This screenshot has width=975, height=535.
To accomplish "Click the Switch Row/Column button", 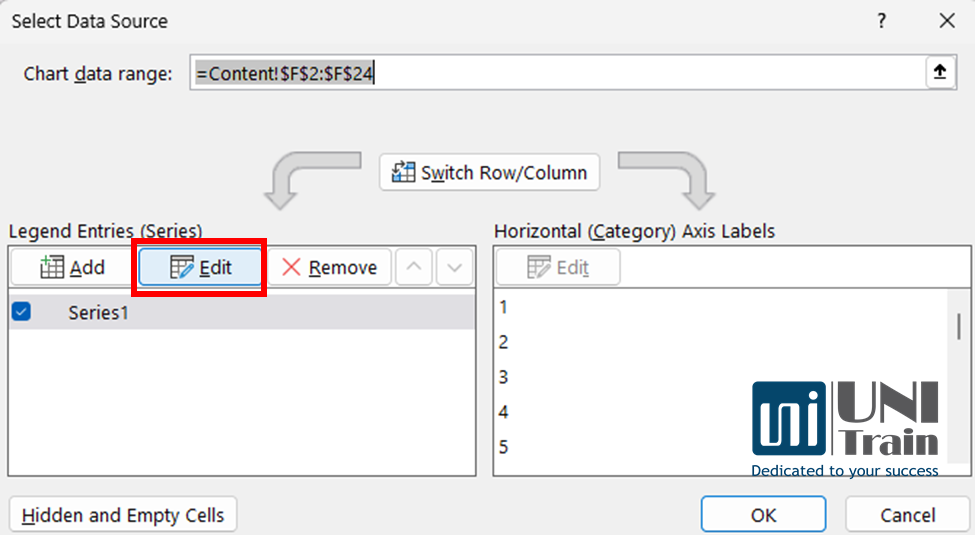I will [x=489, y=172].
